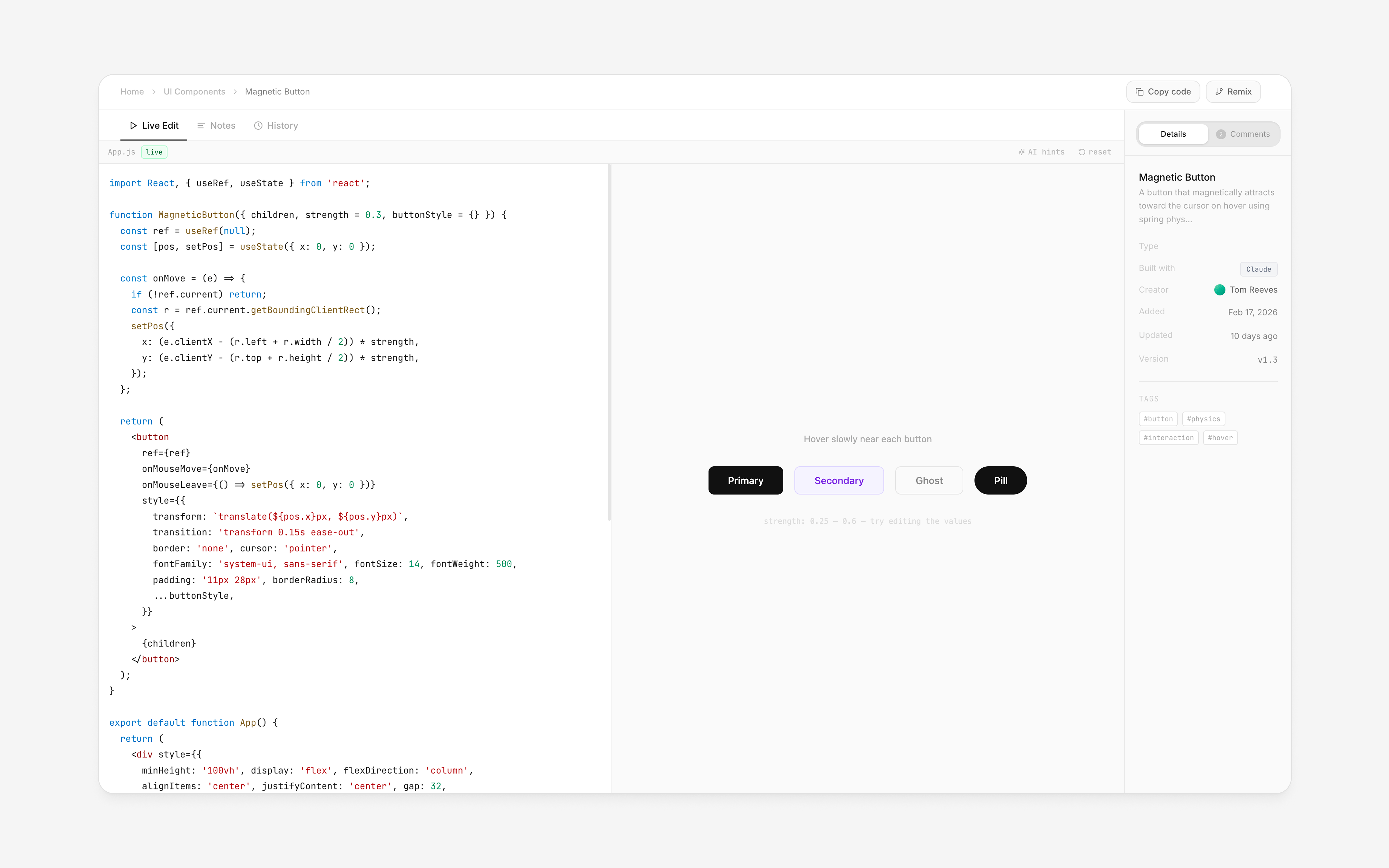Click the sparkle icon for AI hints
This screenshot has height=868, width=1389.
(x=1022, y=152)
